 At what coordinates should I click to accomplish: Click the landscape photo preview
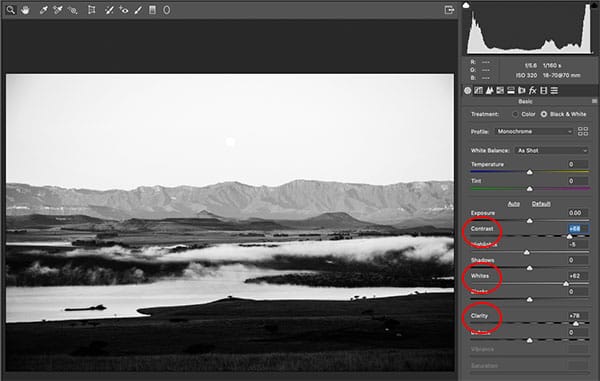[x=230, y=222]
